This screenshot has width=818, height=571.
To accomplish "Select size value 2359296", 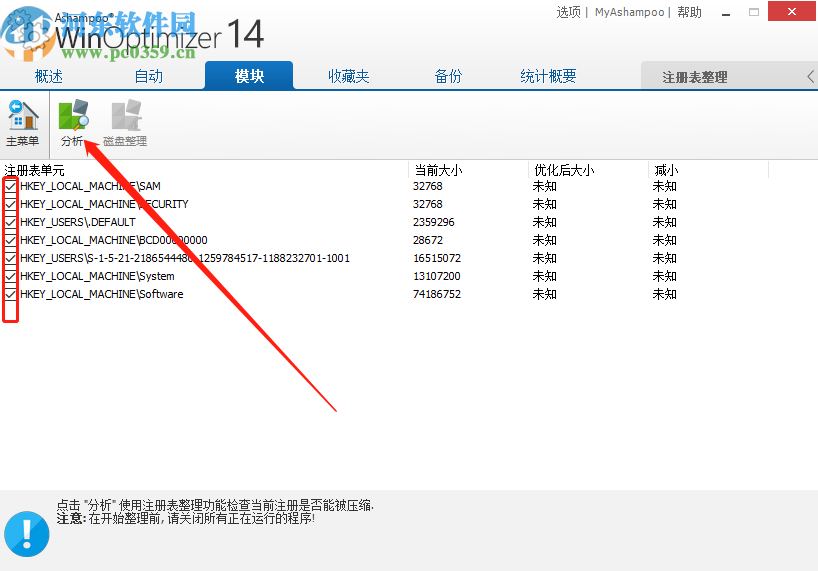I will (x=434, y=222).
